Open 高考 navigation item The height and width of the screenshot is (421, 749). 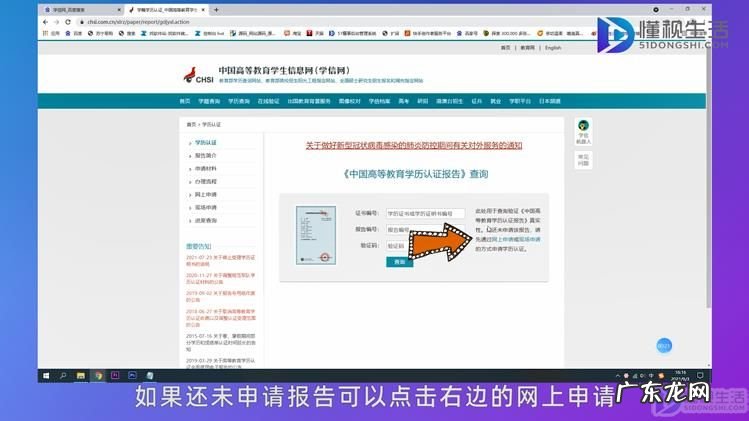click(x=404, y=101)
